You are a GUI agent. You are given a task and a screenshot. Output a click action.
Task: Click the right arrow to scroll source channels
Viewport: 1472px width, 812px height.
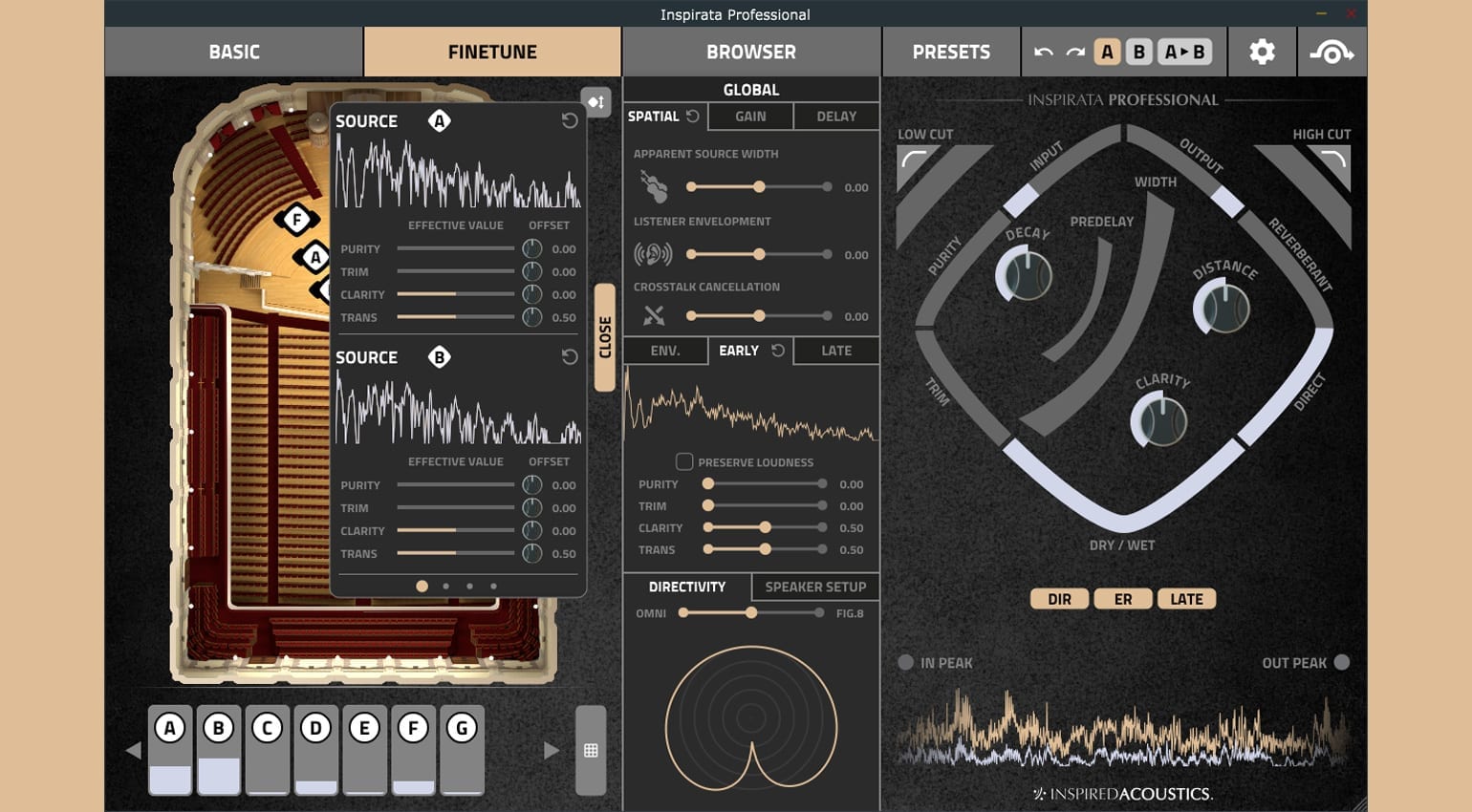tap(551, 750)
